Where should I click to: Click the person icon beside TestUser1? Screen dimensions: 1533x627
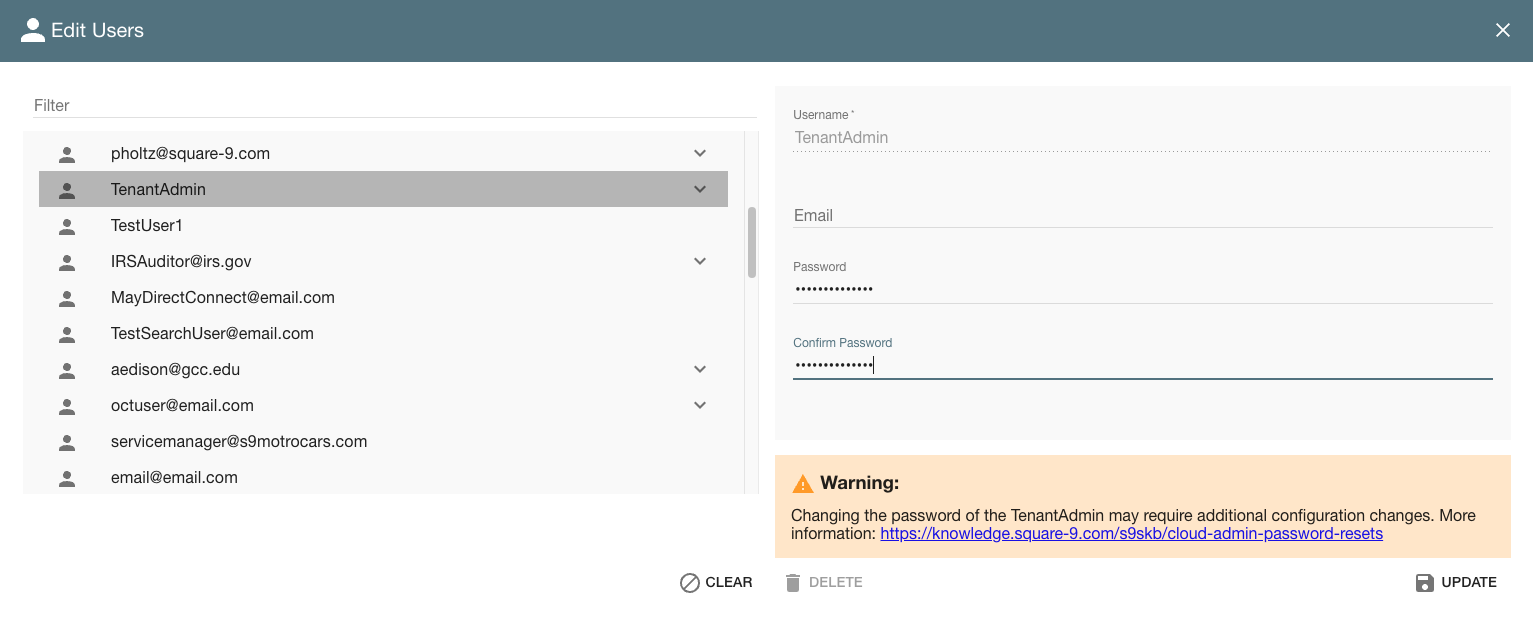point(67,226)
